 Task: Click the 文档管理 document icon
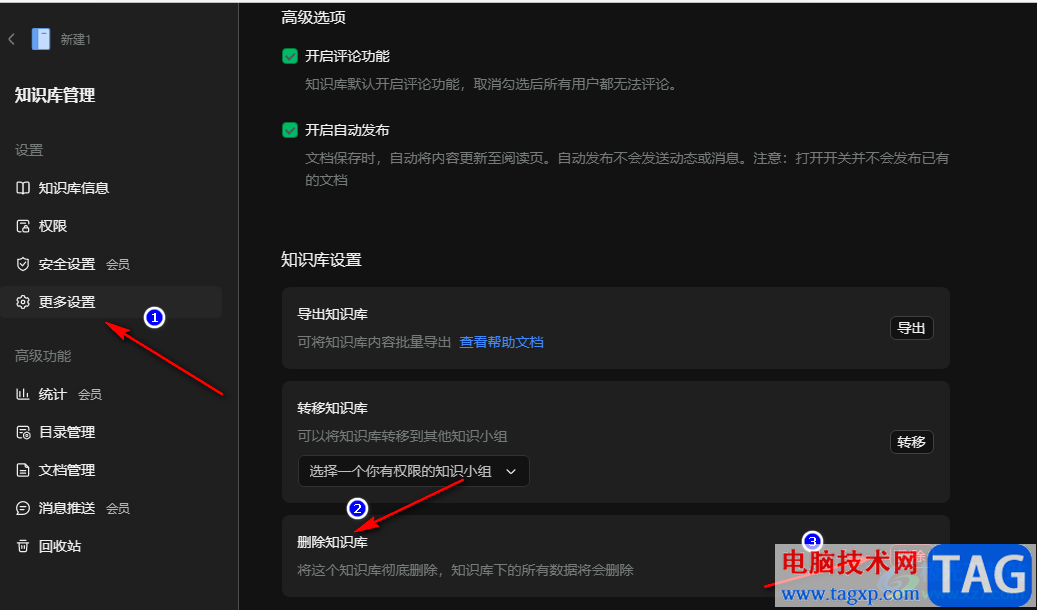click(x=23, y=470)
